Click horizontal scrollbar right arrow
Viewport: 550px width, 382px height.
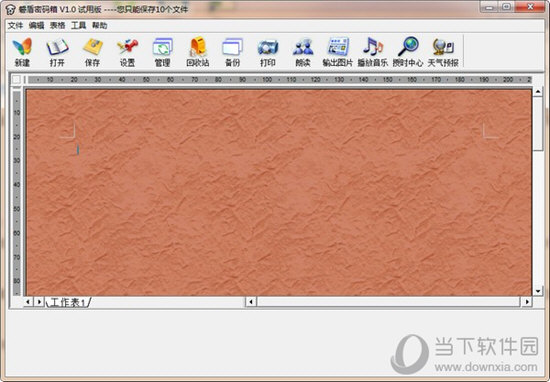point(526,302)
